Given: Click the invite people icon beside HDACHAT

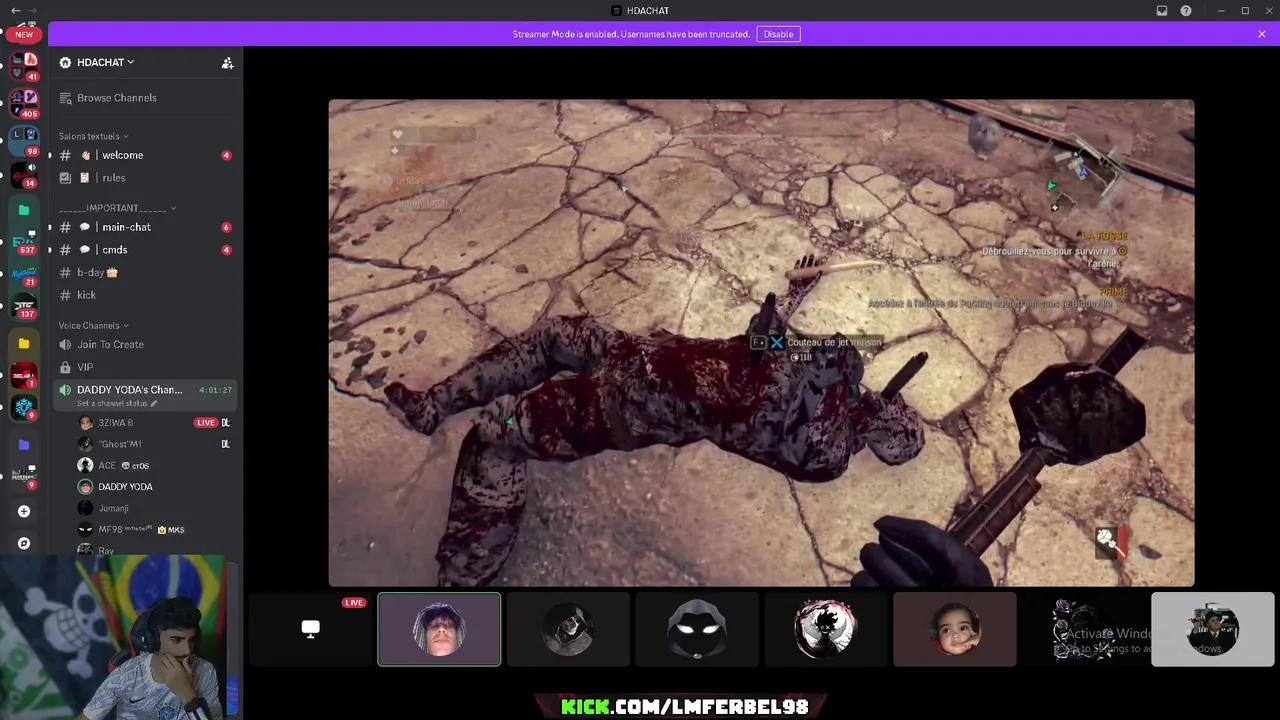Looking at the screenshot, I should (x=227, y=63).
